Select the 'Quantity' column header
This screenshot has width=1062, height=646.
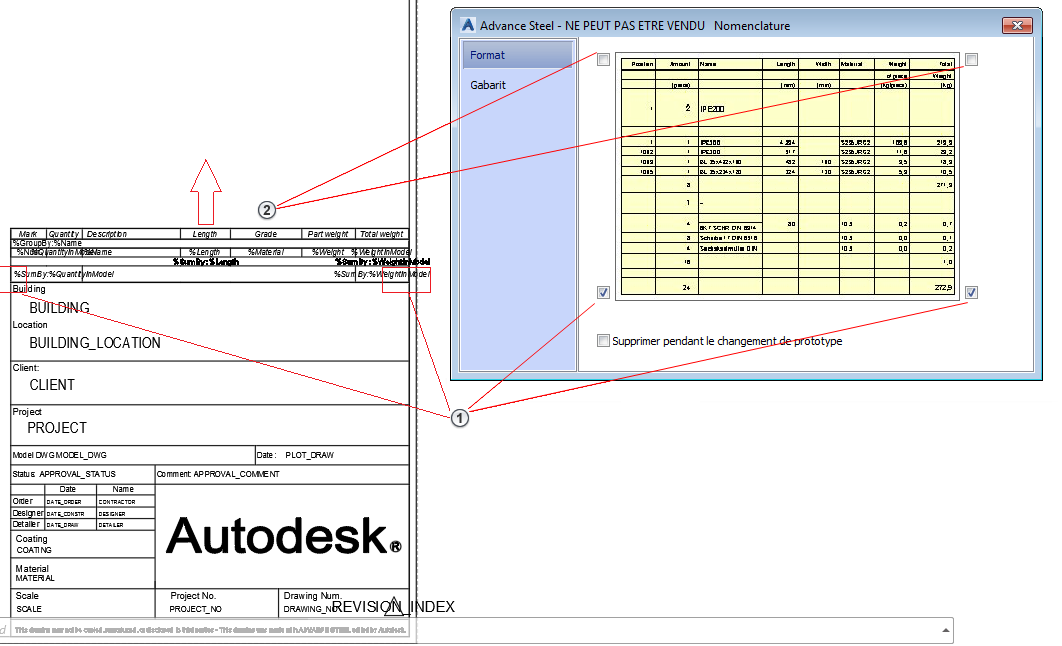point(64,234)
